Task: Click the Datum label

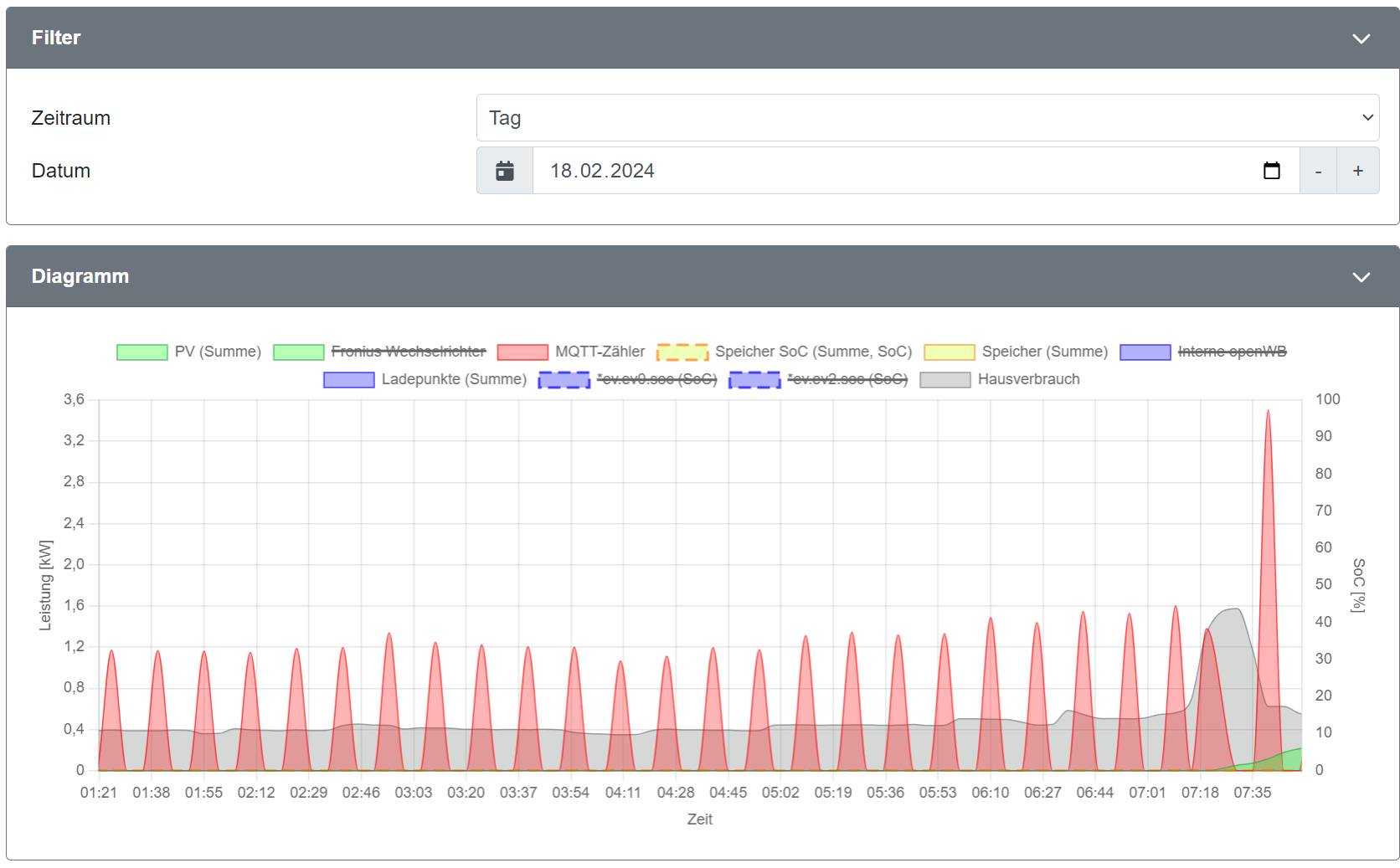Action: pos(61,171)
